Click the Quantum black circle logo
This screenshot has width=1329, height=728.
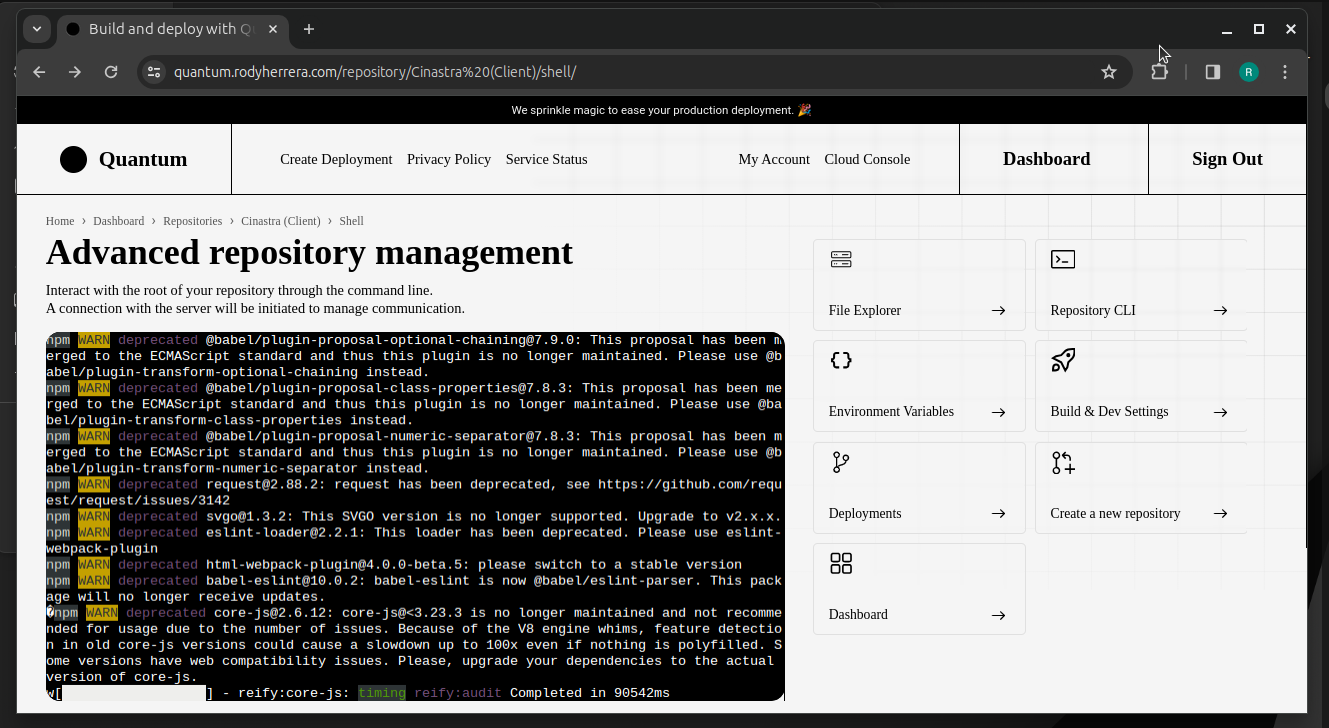(73, 159)
